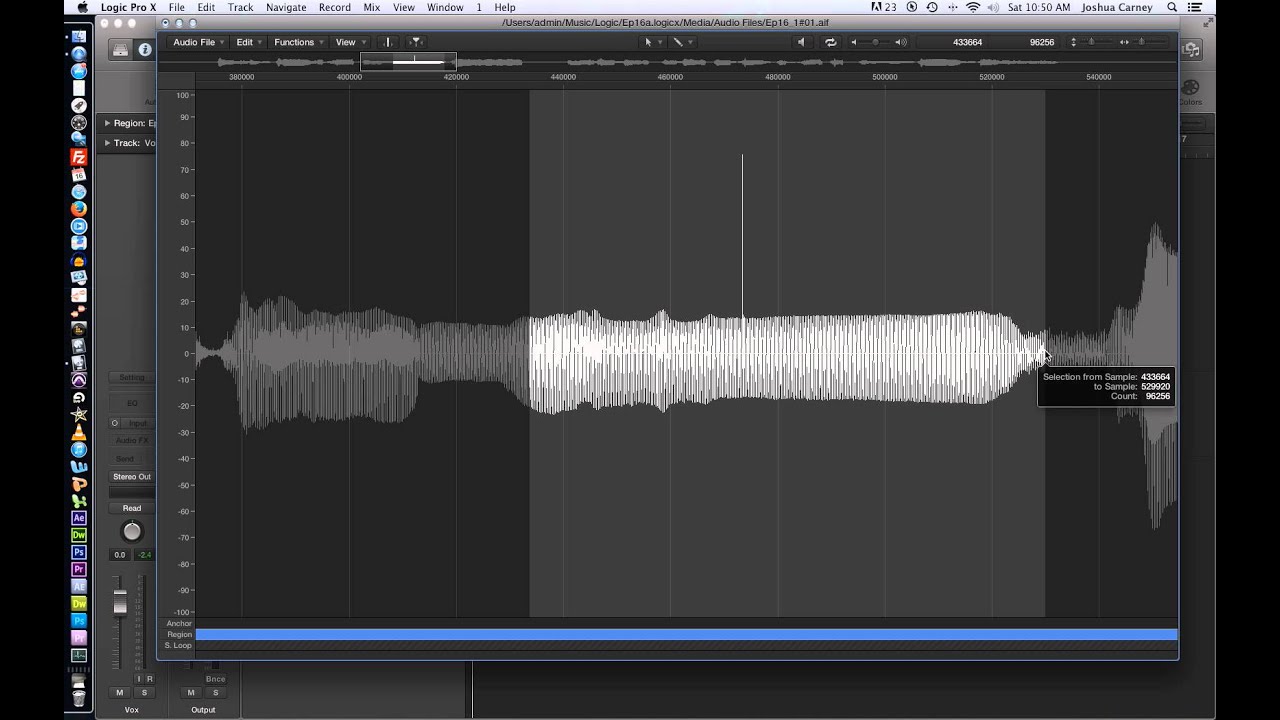Open the File menu
The width and height of the screenshot is (1280, 720).
coord(176,7)
